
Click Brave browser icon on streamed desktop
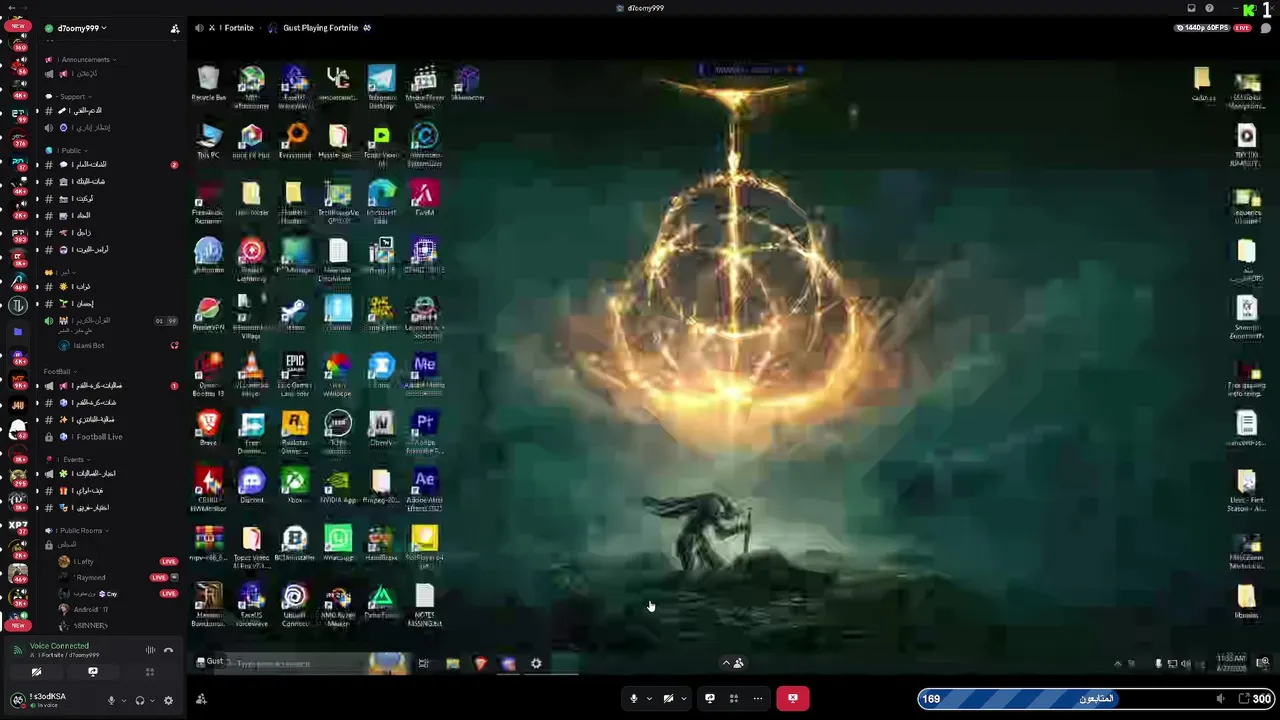208,428
